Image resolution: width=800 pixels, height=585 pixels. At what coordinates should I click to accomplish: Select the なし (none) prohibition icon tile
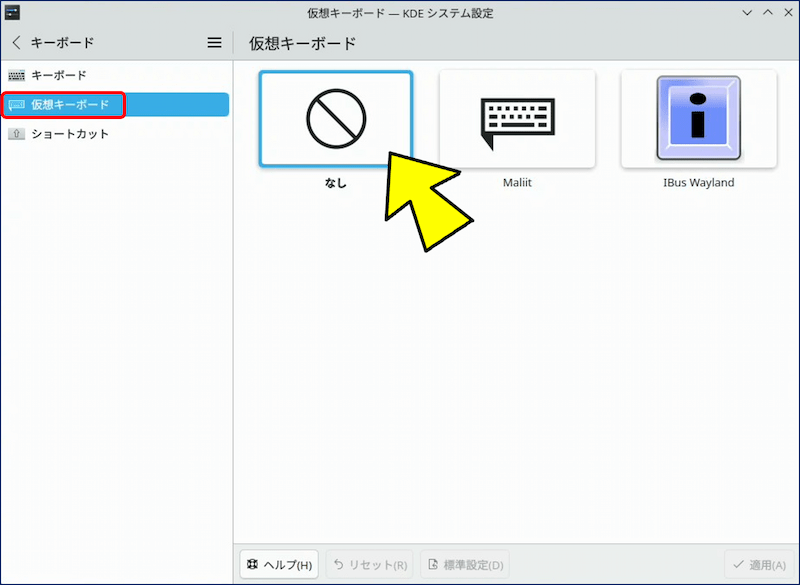pyautogui.click(x=335, y=118)
